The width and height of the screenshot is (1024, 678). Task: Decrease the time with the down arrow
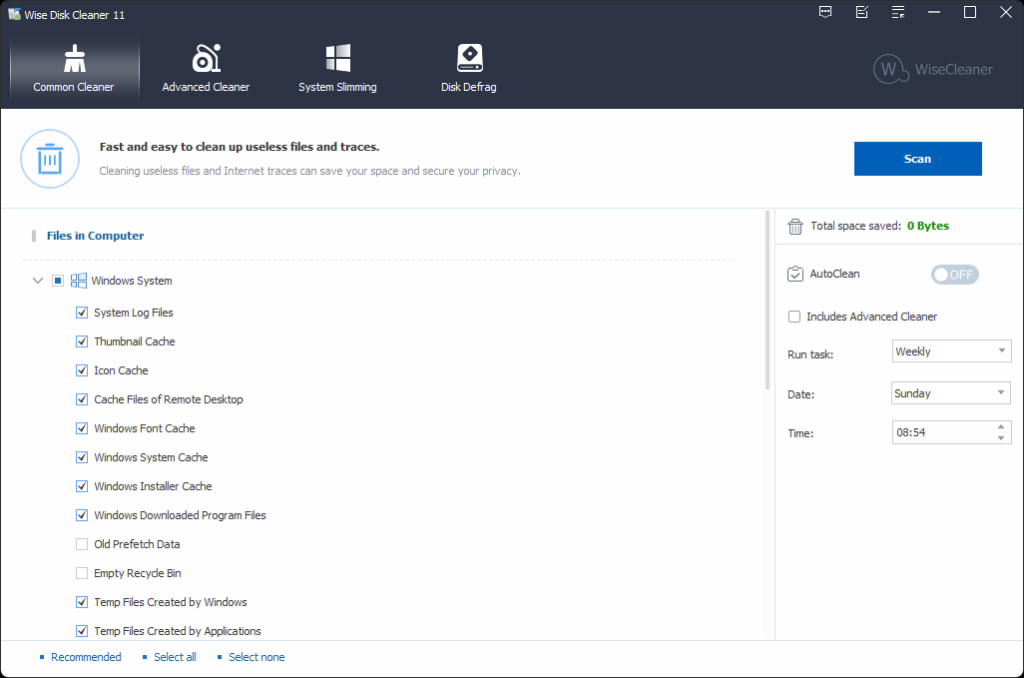[1001, 438]
